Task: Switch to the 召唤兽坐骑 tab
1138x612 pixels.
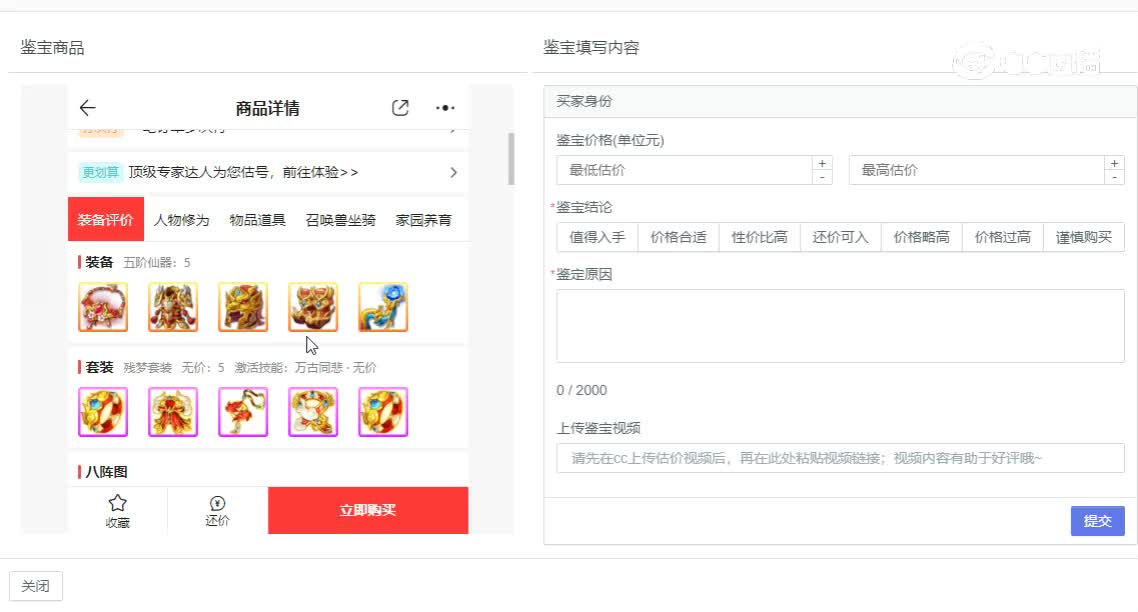Action: click(340, 219)
